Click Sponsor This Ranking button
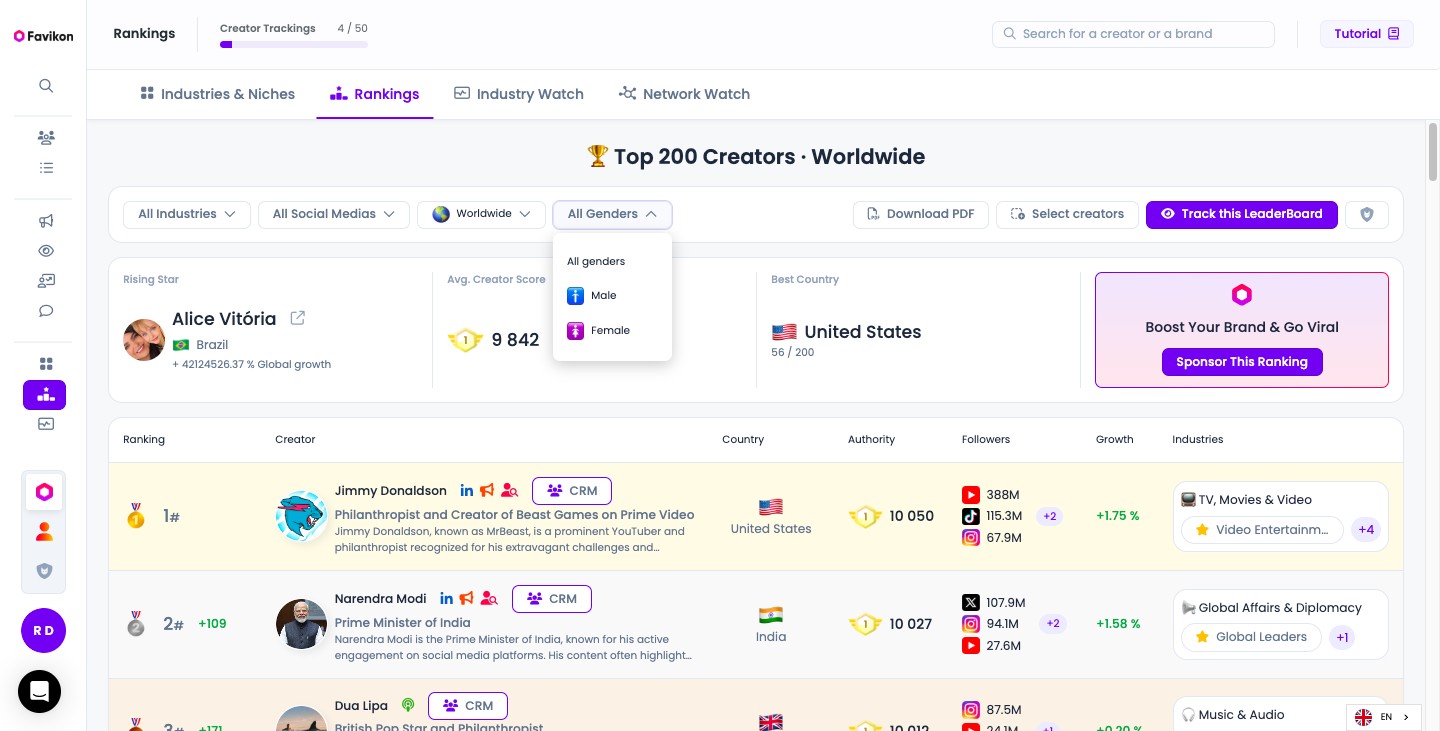Viewport: 1440px width, 731px height. pos(1242,362)
